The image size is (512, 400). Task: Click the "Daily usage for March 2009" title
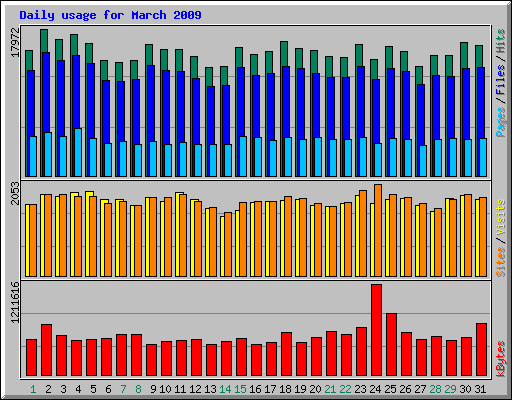(x=110, y=15)
